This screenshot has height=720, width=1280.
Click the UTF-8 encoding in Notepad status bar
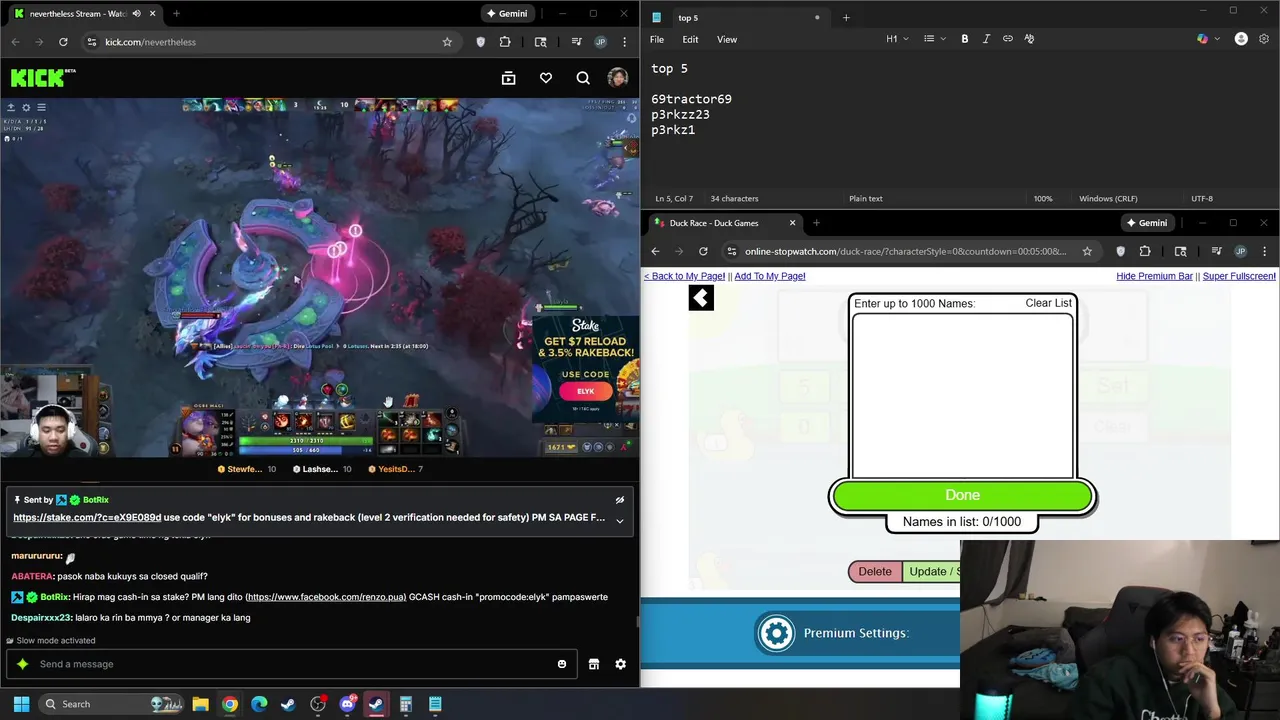pos(1202,198)
